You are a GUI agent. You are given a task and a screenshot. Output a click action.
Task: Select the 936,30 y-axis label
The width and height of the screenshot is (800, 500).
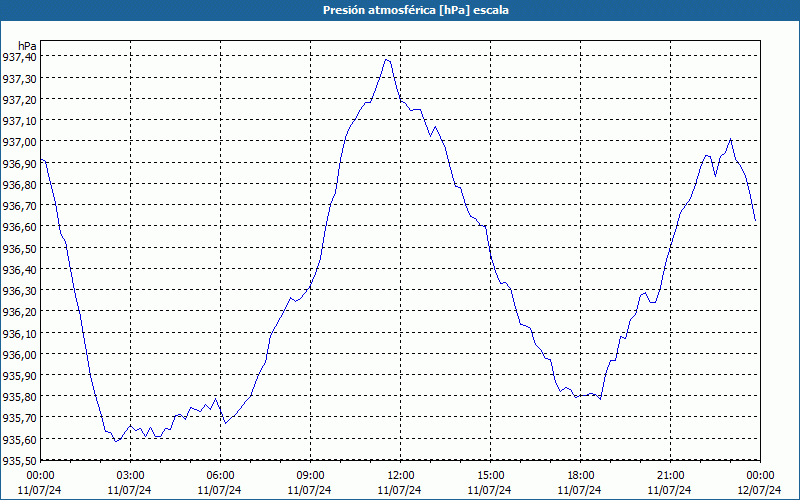[x=19, y=290]
